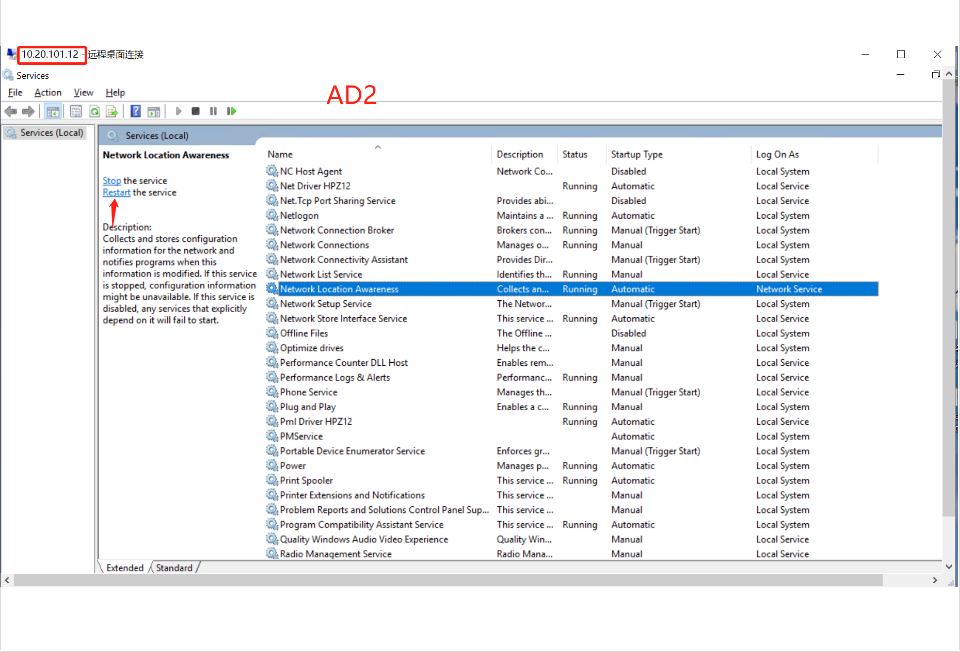This screenshot has height=652, width=960.
Task: Click the Stop Service square icon
Action: coord(196,111)
